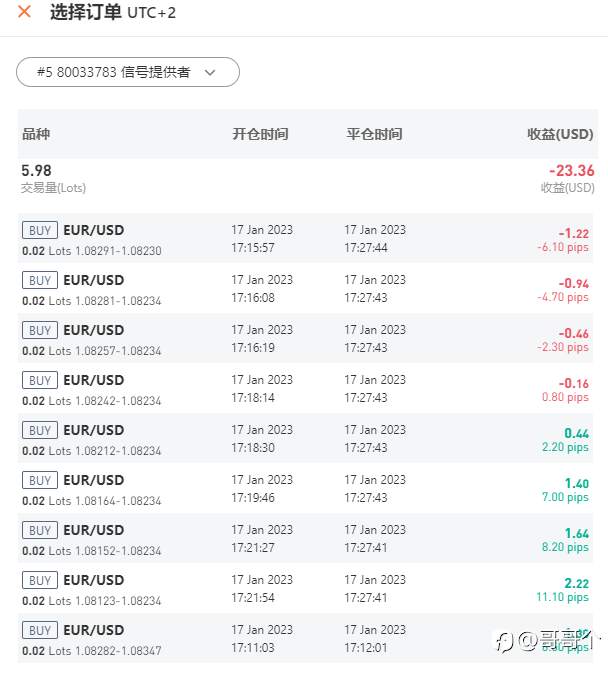Sort by the 平仓时间 column header
608x679 pixels.
[374, 134]
